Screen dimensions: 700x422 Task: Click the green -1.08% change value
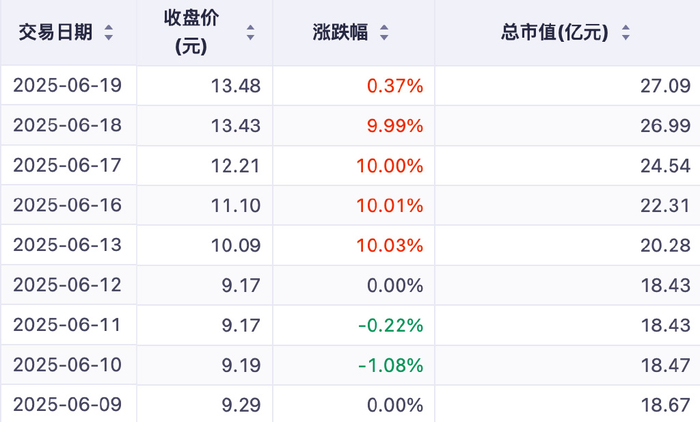[391, 365]
